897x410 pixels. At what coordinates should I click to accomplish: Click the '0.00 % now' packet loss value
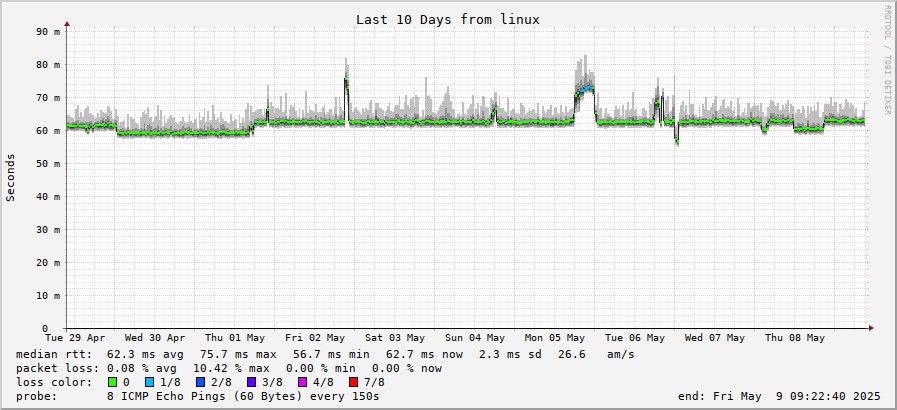point(407,368)
